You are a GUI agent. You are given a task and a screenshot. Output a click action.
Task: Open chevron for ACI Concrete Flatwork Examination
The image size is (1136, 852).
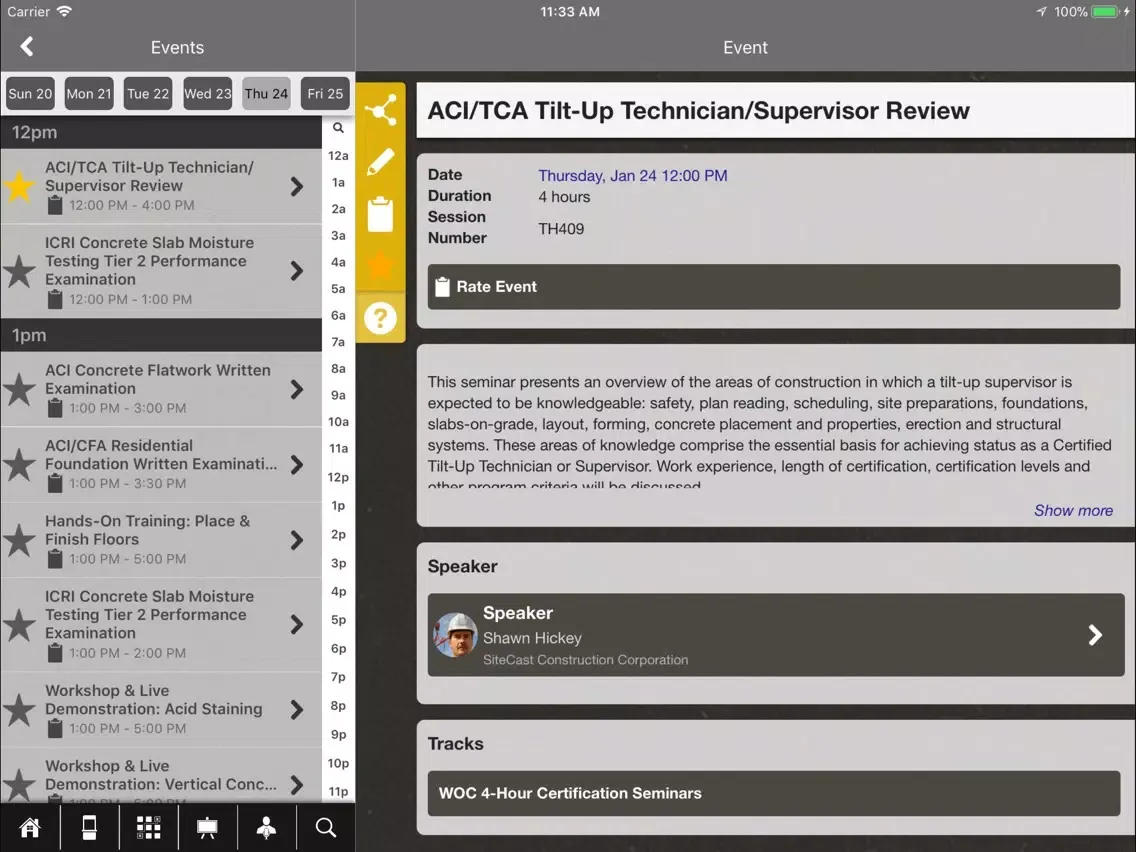tap(297, 390)
